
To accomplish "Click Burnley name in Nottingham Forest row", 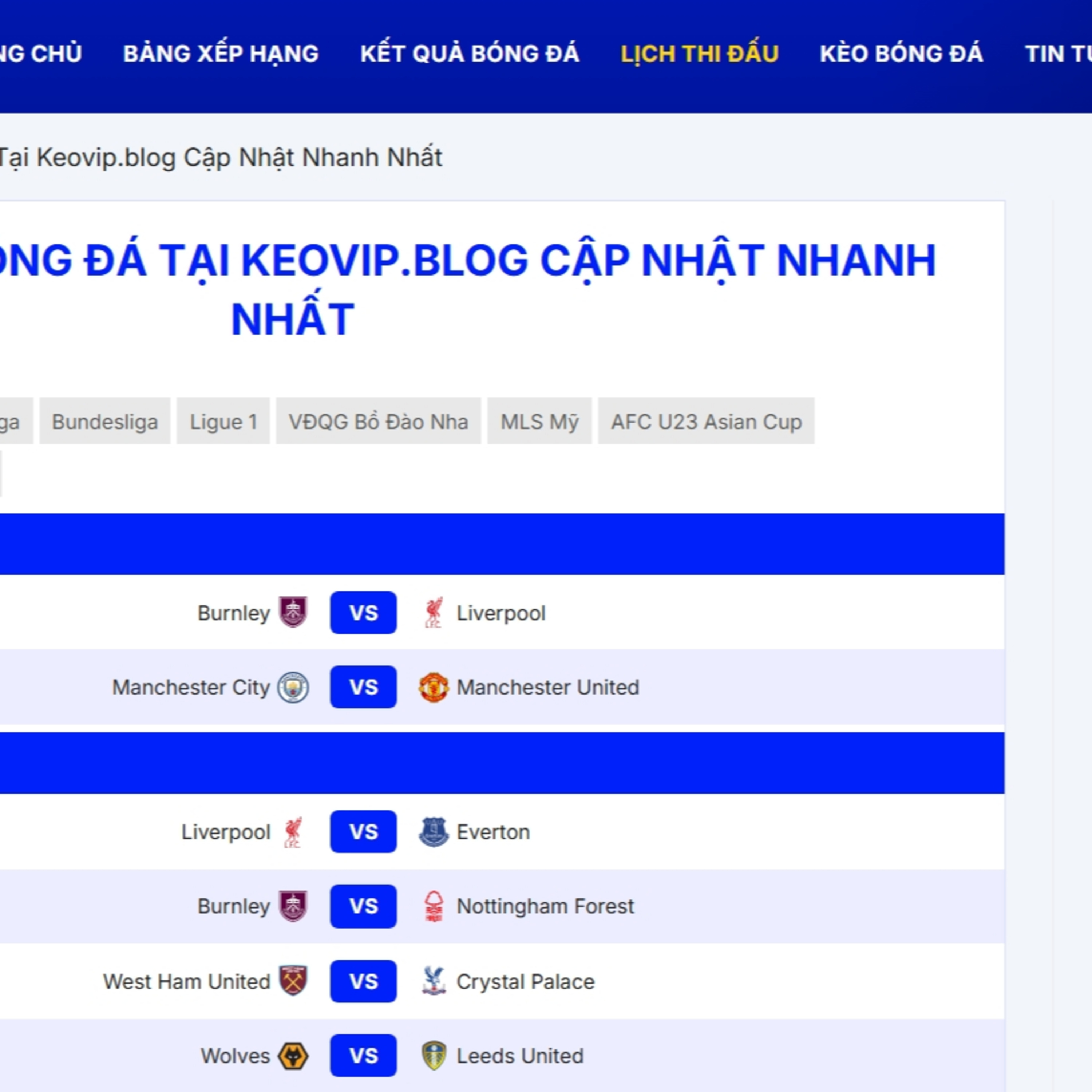I will click(233, 907).
